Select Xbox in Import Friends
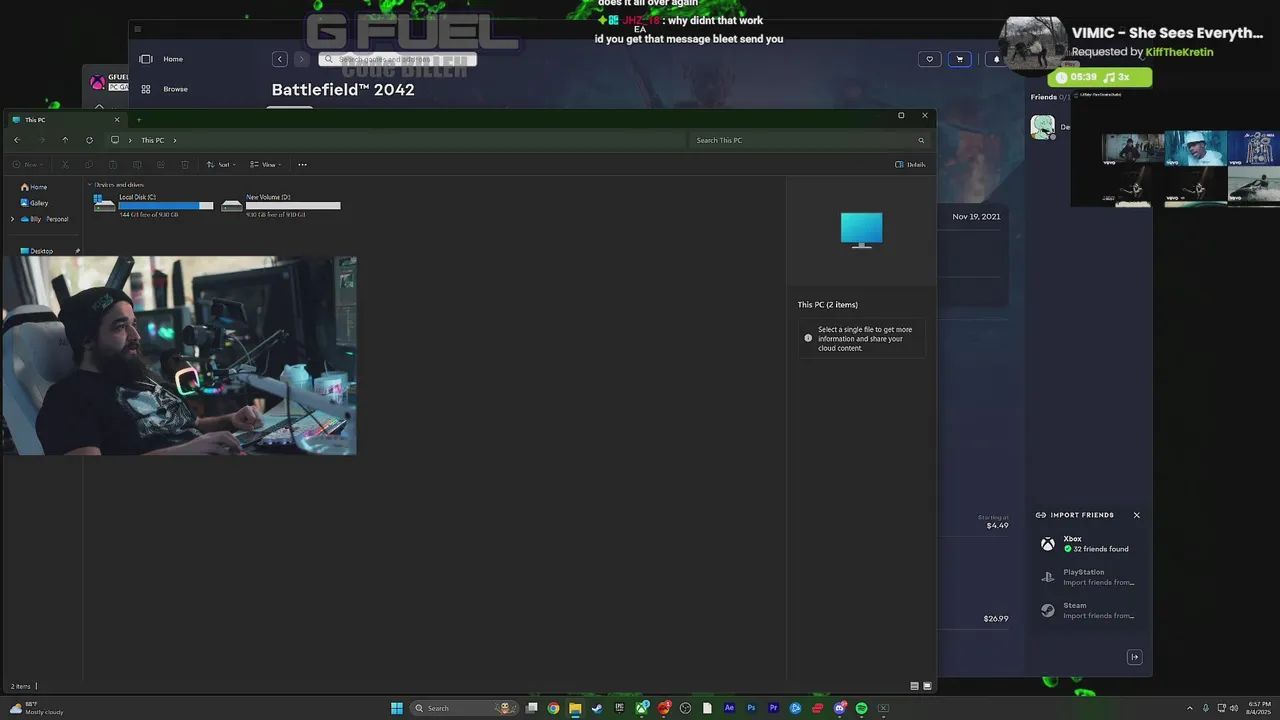The image size is (1280, 720). click(x=1090, y=544)
